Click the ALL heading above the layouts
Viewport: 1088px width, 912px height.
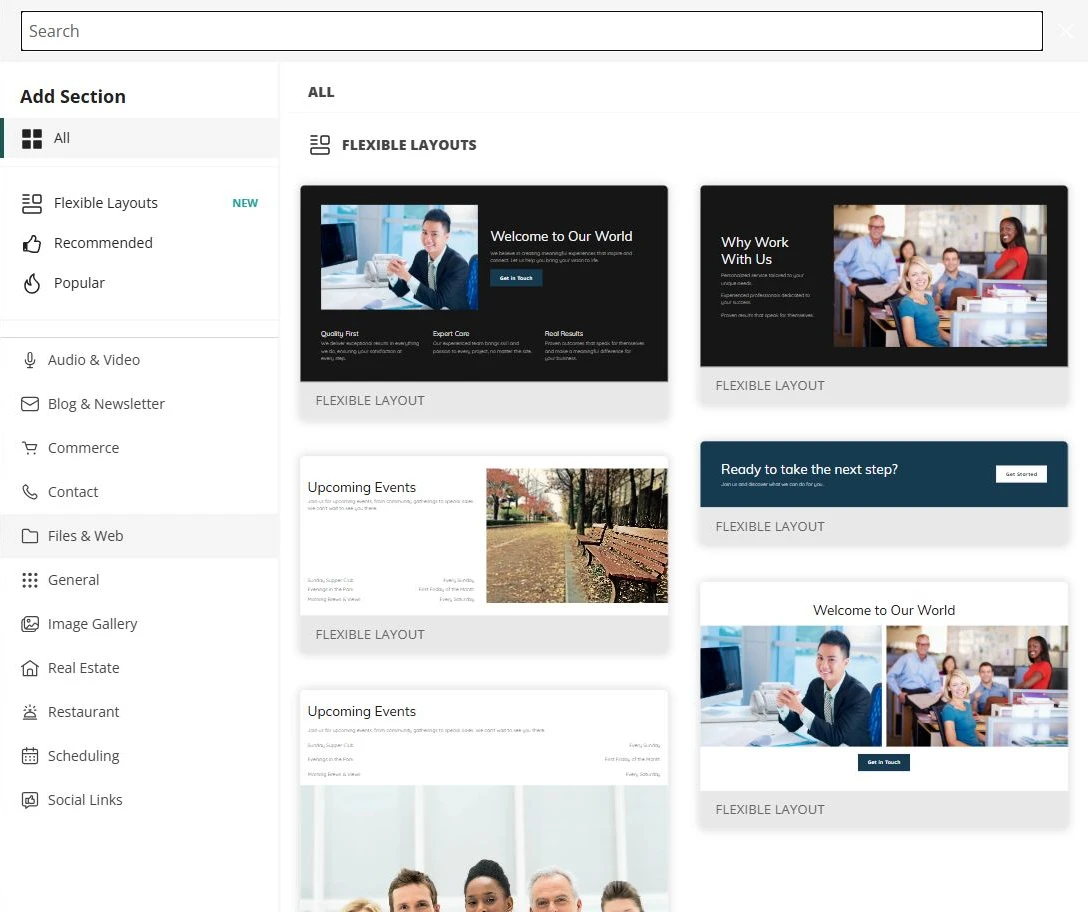tap(321, 92)
